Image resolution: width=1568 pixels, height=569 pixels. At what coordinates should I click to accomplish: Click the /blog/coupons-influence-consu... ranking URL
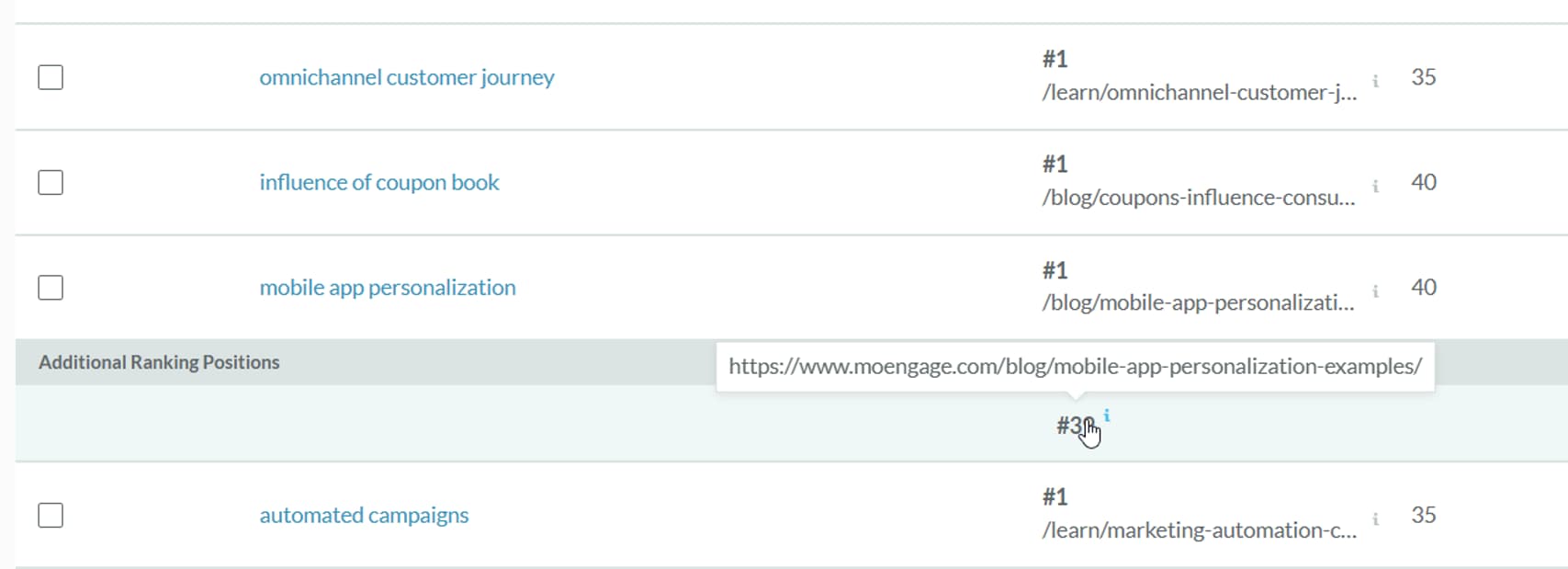click(x=1198, y=198)
